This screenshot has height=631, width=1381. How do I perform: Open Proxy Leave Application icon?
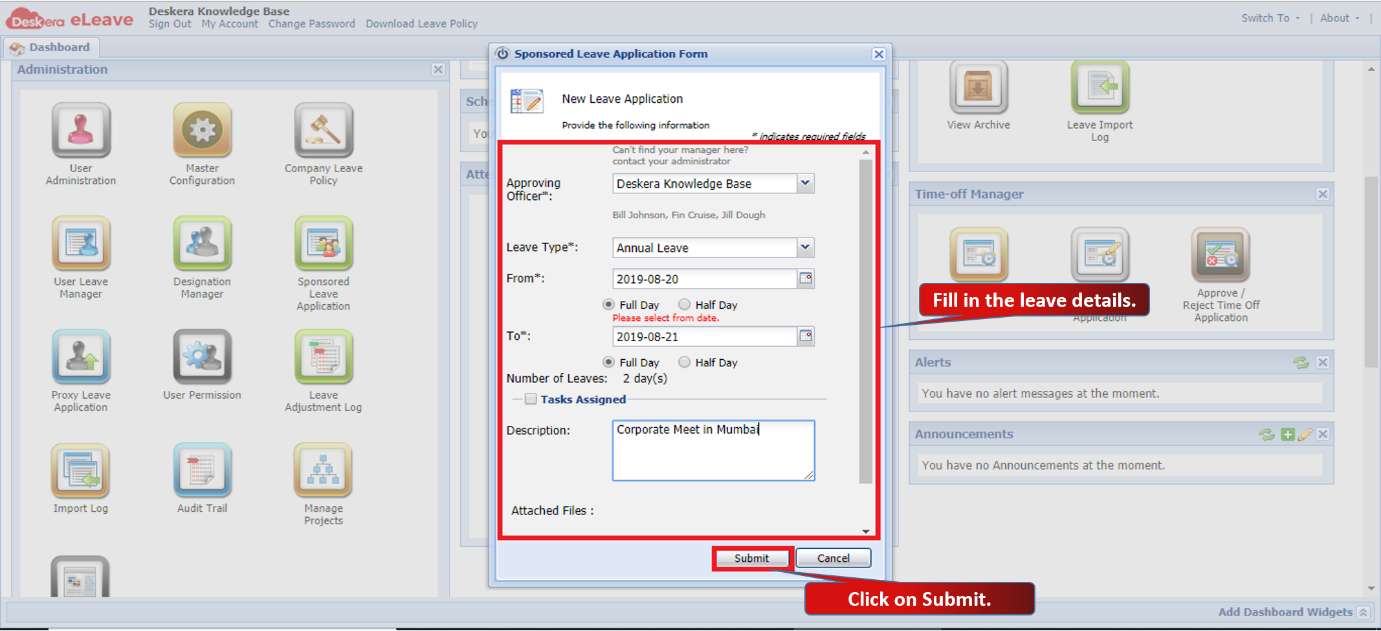tap(81, 358)
